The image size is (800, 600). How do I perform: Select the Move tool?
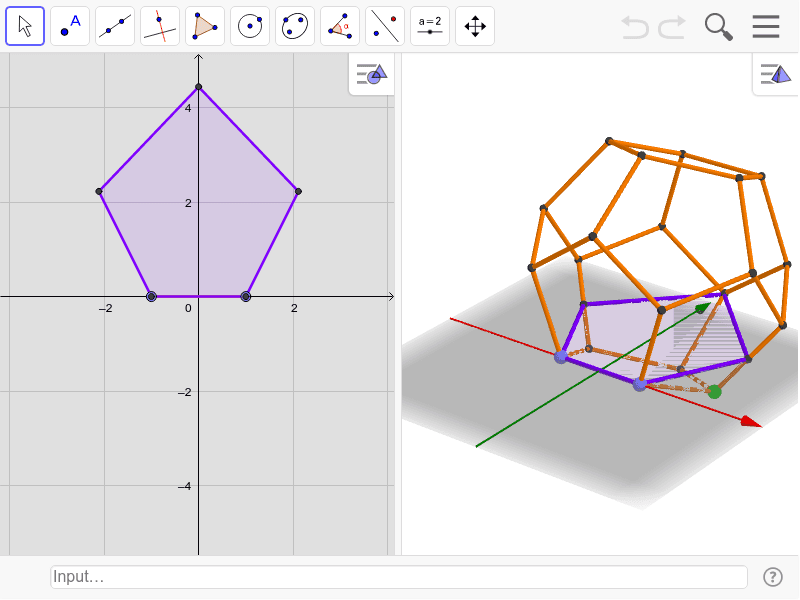(x=25, y=26)
